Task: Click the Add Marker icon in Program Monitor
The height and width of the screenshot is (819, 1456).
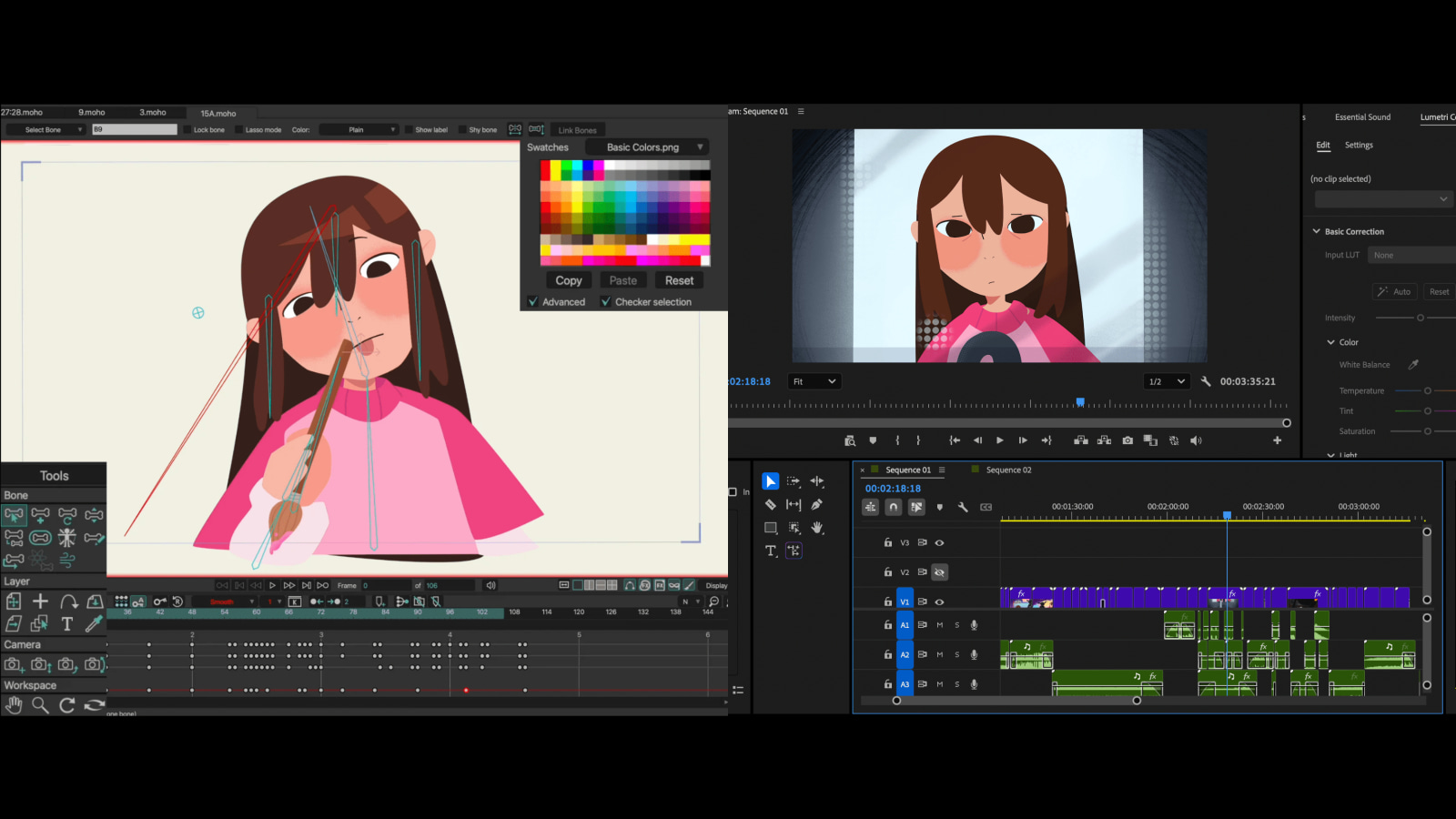Action: 873,440
